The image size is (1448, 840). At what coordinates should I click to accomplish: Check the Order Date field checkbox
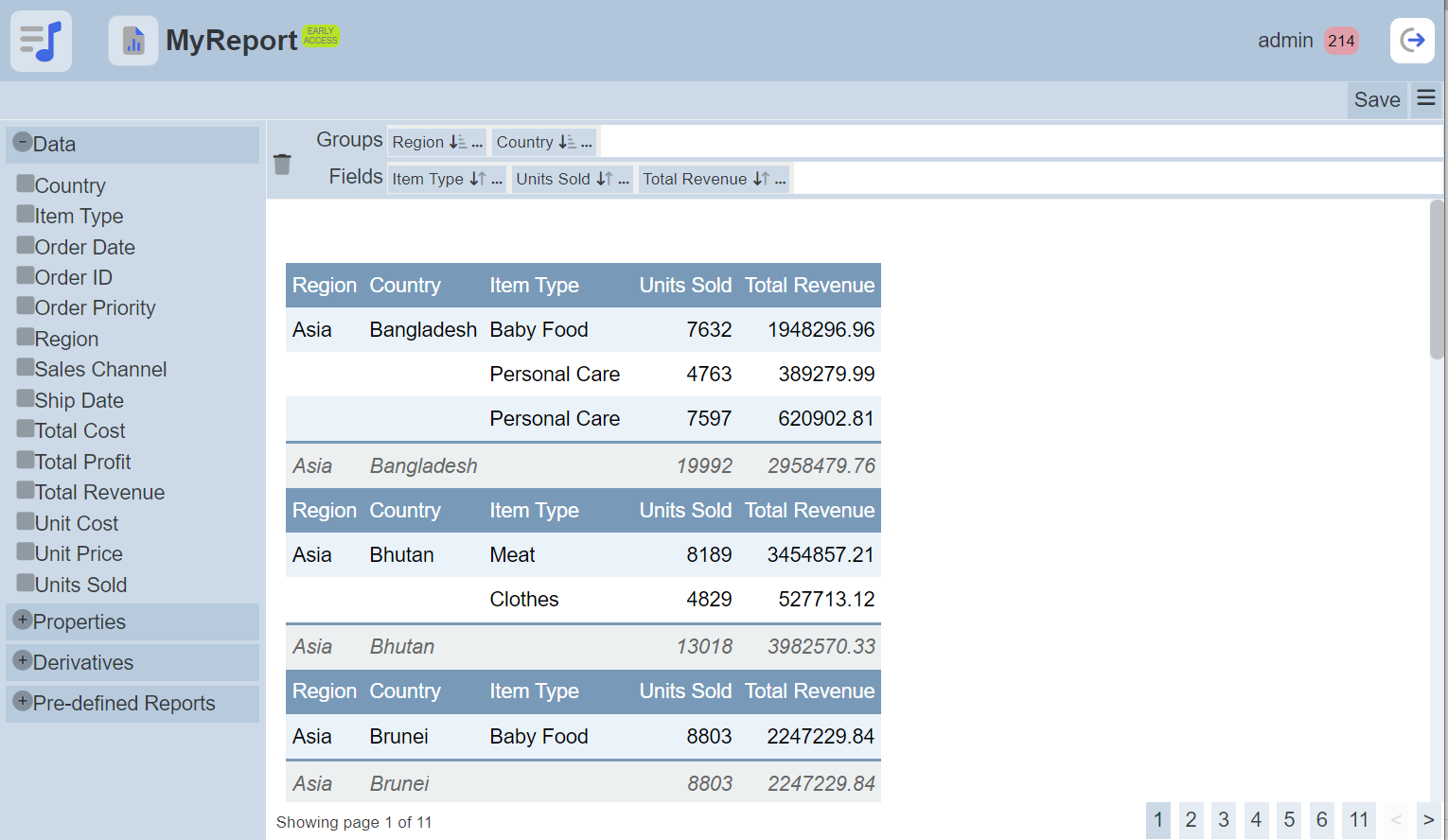pos(26,246)
